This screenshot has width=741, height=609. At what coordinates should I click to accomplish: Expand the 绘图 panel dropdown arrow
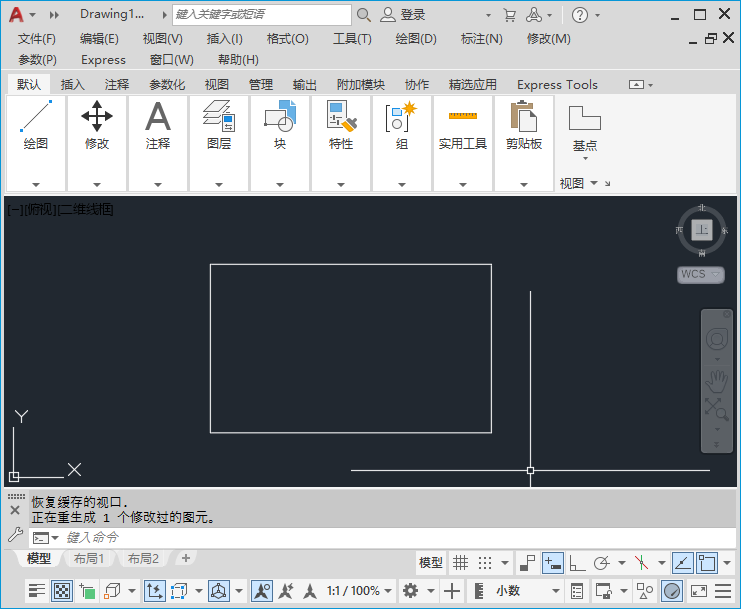[x=36, y=184]
